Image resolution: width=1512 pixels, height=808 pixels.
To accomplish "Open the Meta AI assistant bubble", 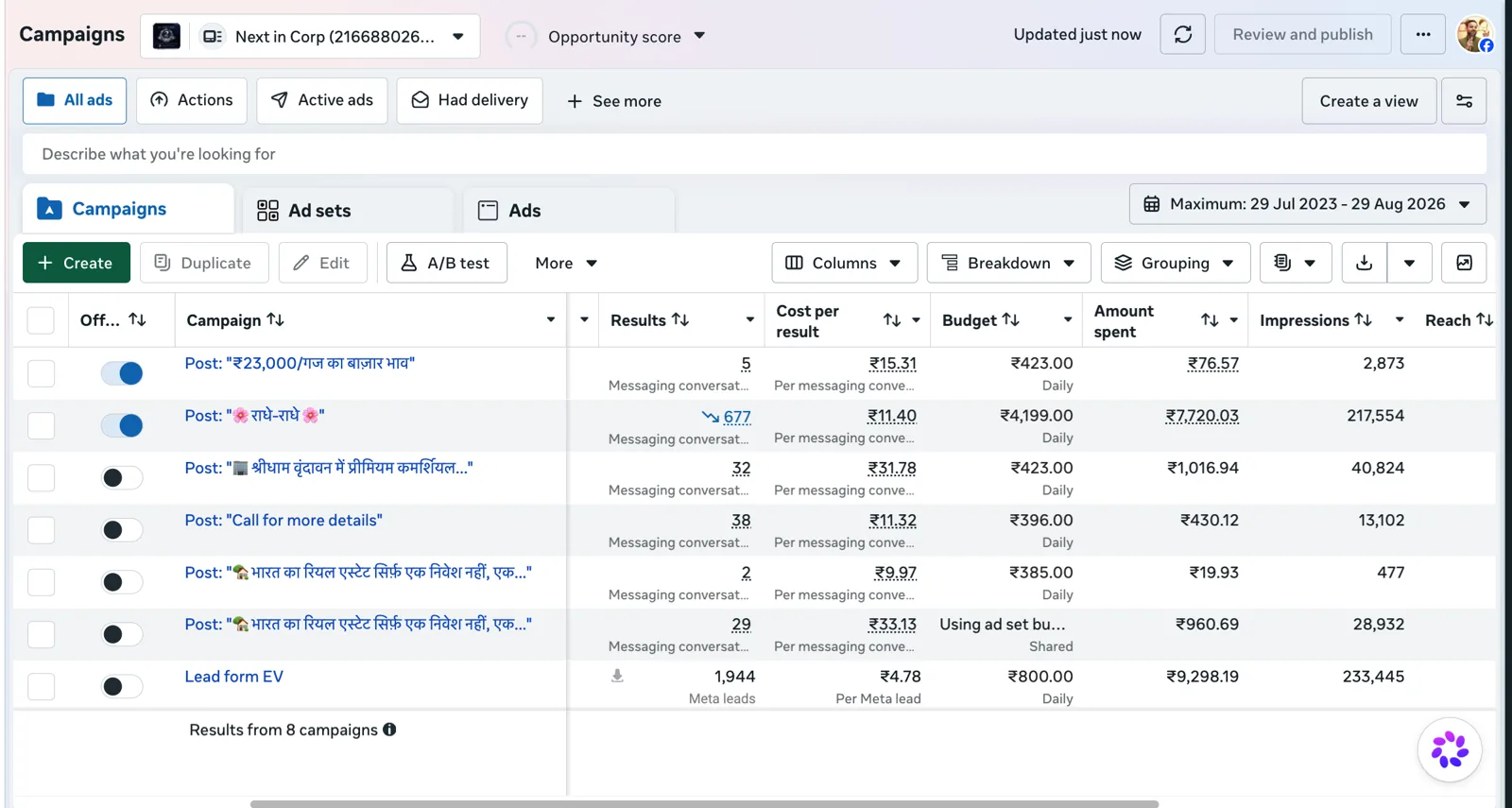I will (x=1449, y=750).
